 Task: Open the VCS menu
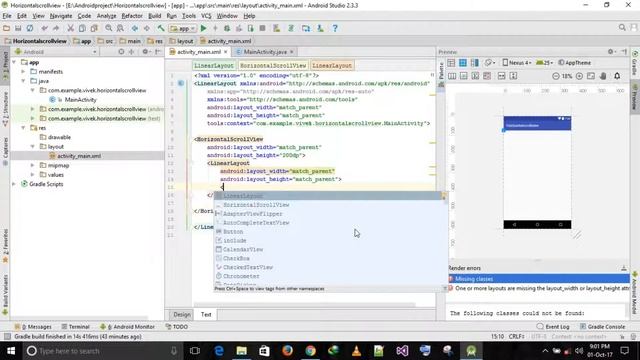click(206, 16)
